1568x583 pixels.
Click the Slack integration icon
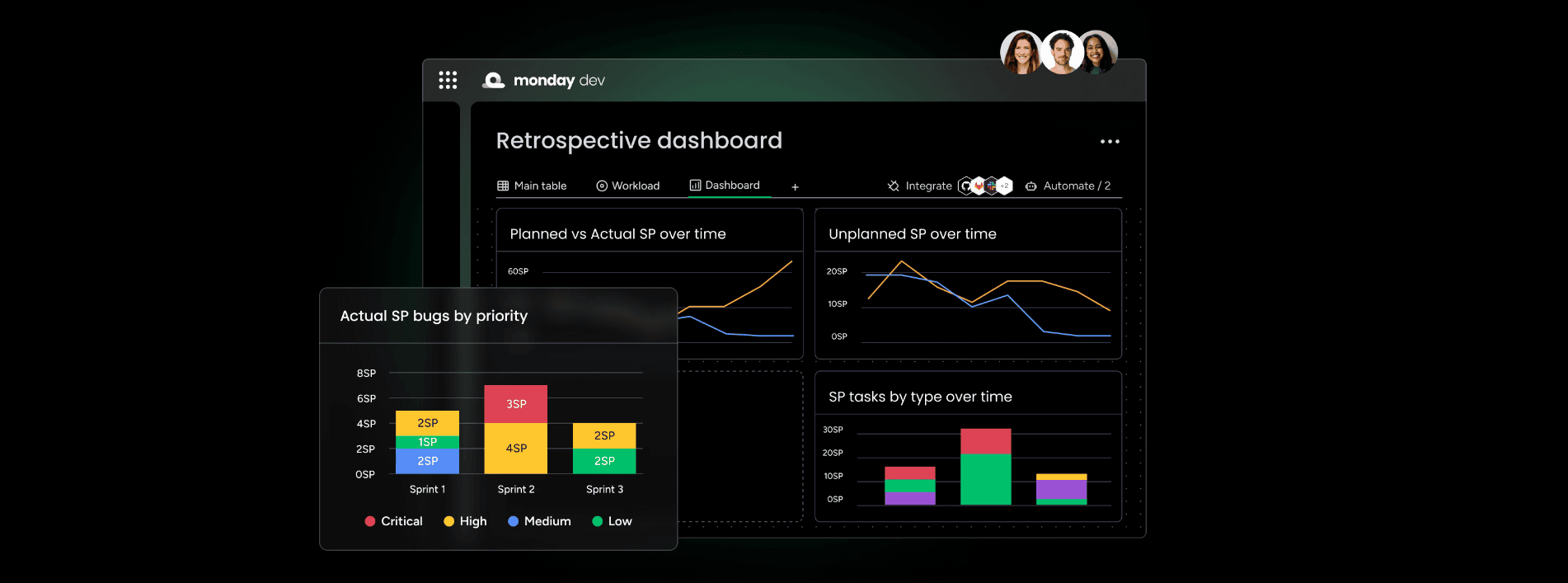992,186
